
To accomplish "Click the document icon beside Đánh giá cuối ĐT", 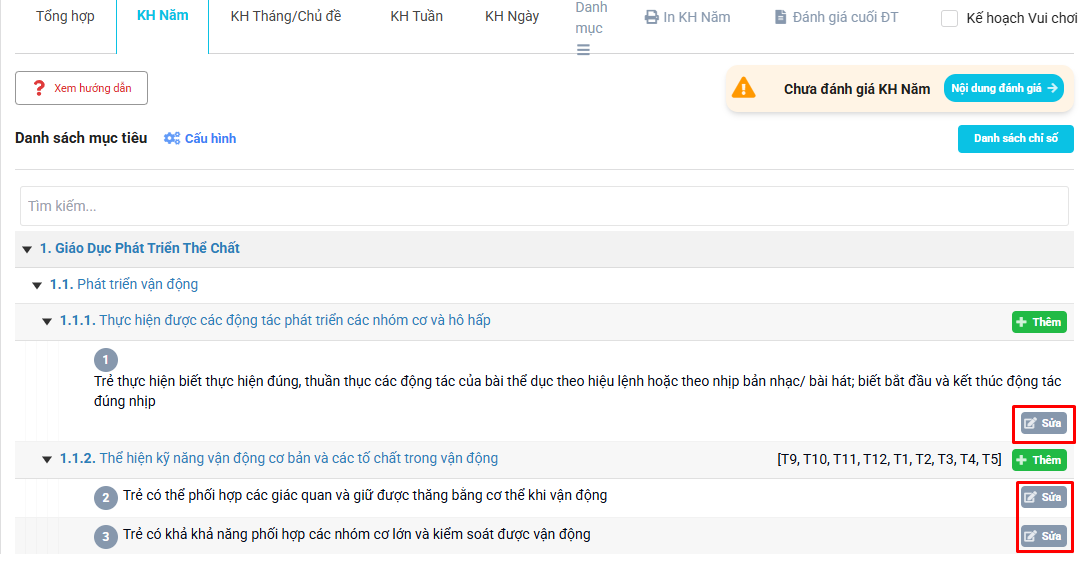I will pyautogui.click(x=781, y=17).
